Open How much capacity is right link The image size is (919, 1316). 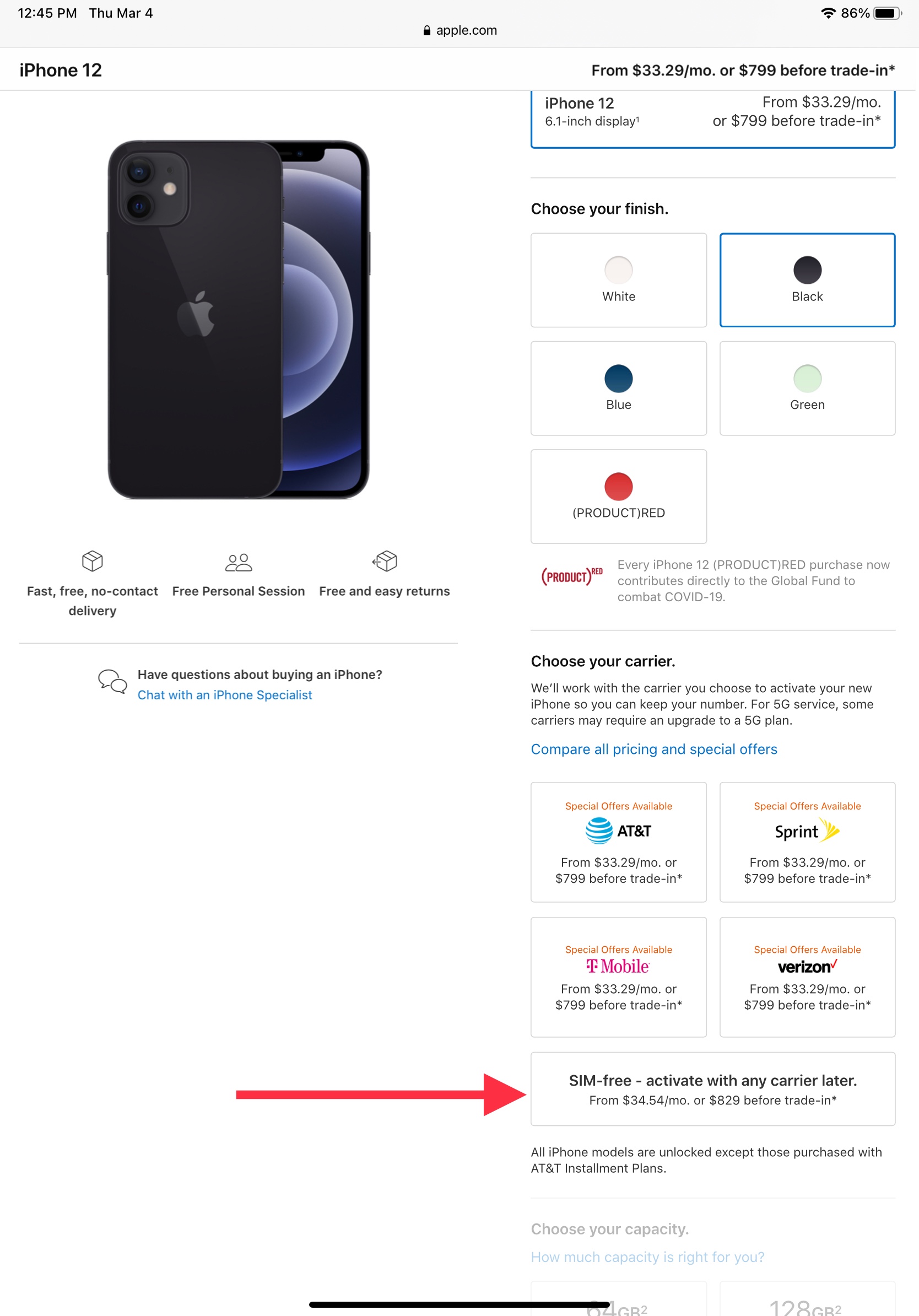pyautogui.click(x=647, y=1257)
